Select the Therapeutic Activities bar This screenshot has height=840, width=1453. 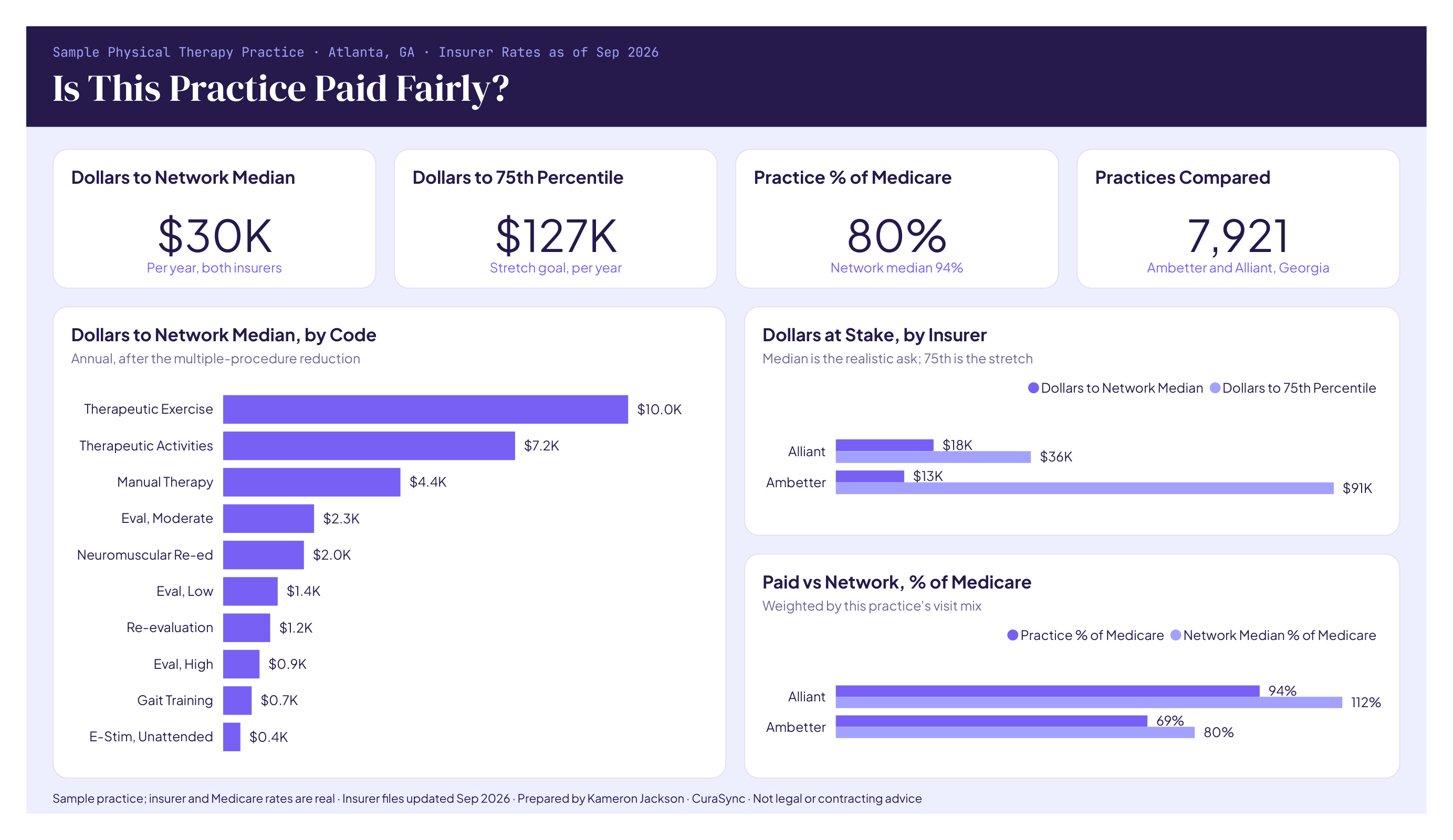coord(369,446)
